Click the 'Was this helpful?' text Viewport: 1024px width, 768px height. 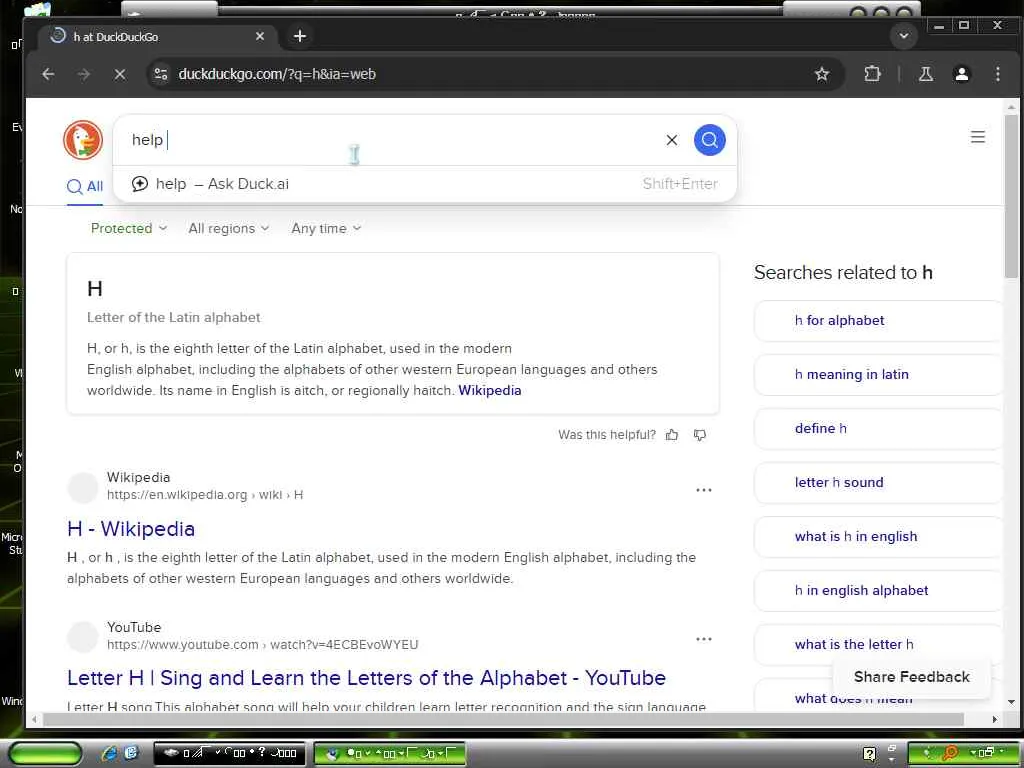click(607, 435)
